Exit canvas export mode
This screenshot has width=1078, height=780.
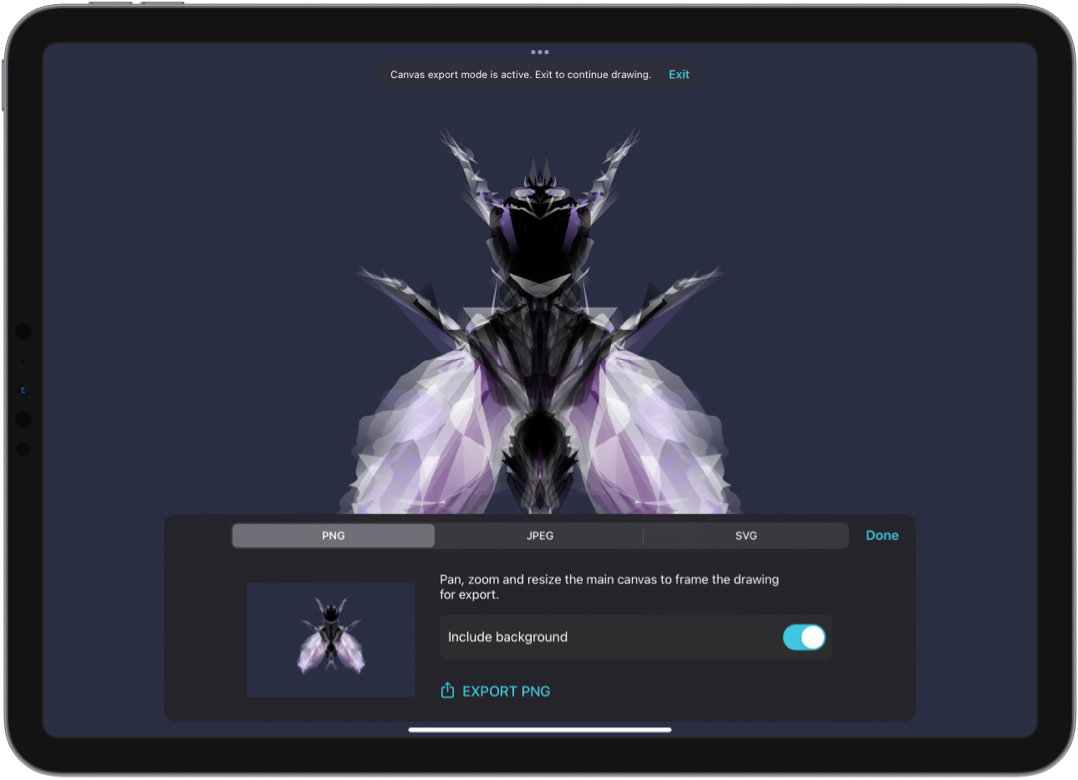pos(679,75)
